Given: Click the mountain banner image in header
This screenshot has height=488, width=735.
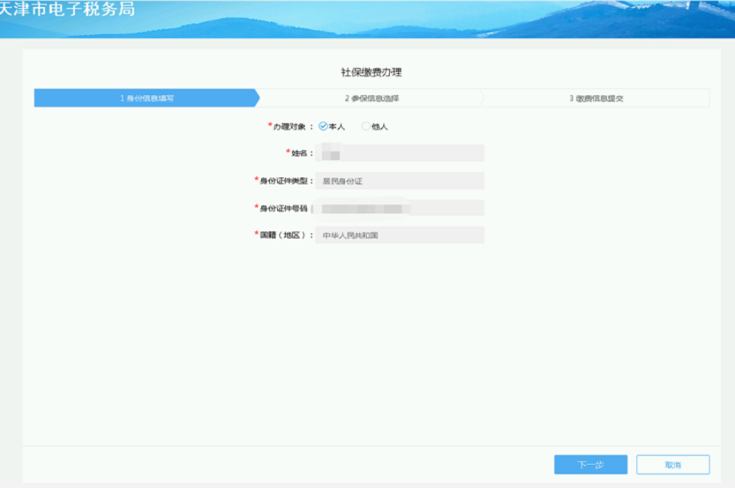Looking at the screenshot, I should (x=450, y=18).
